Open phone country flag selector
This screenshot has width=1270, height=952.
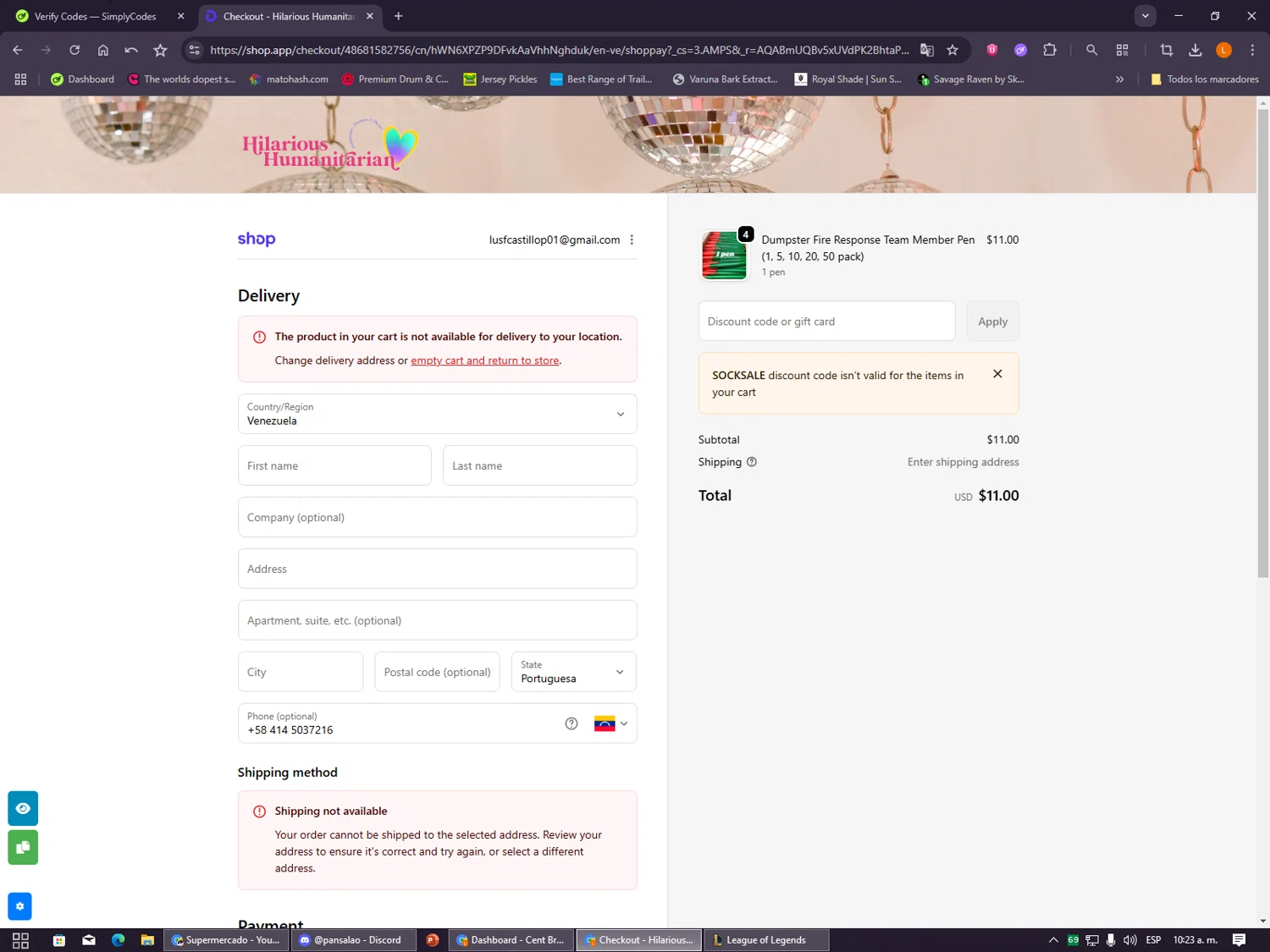point(610,724)
